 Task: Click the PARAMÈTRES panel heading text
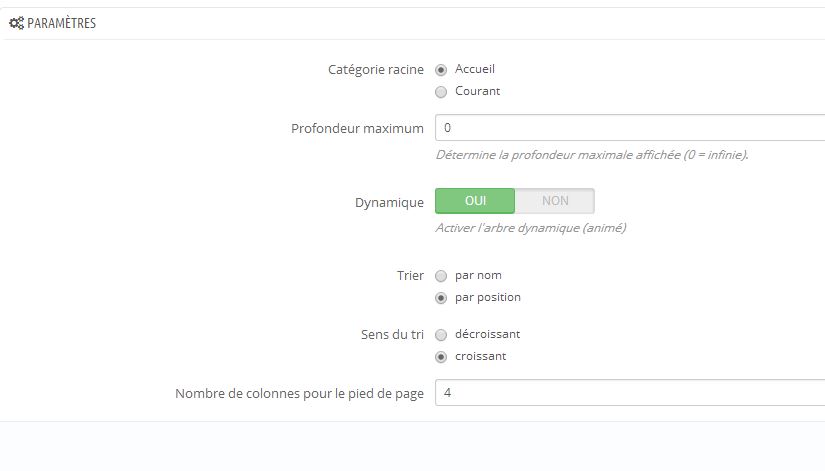[x=62, y=23]
